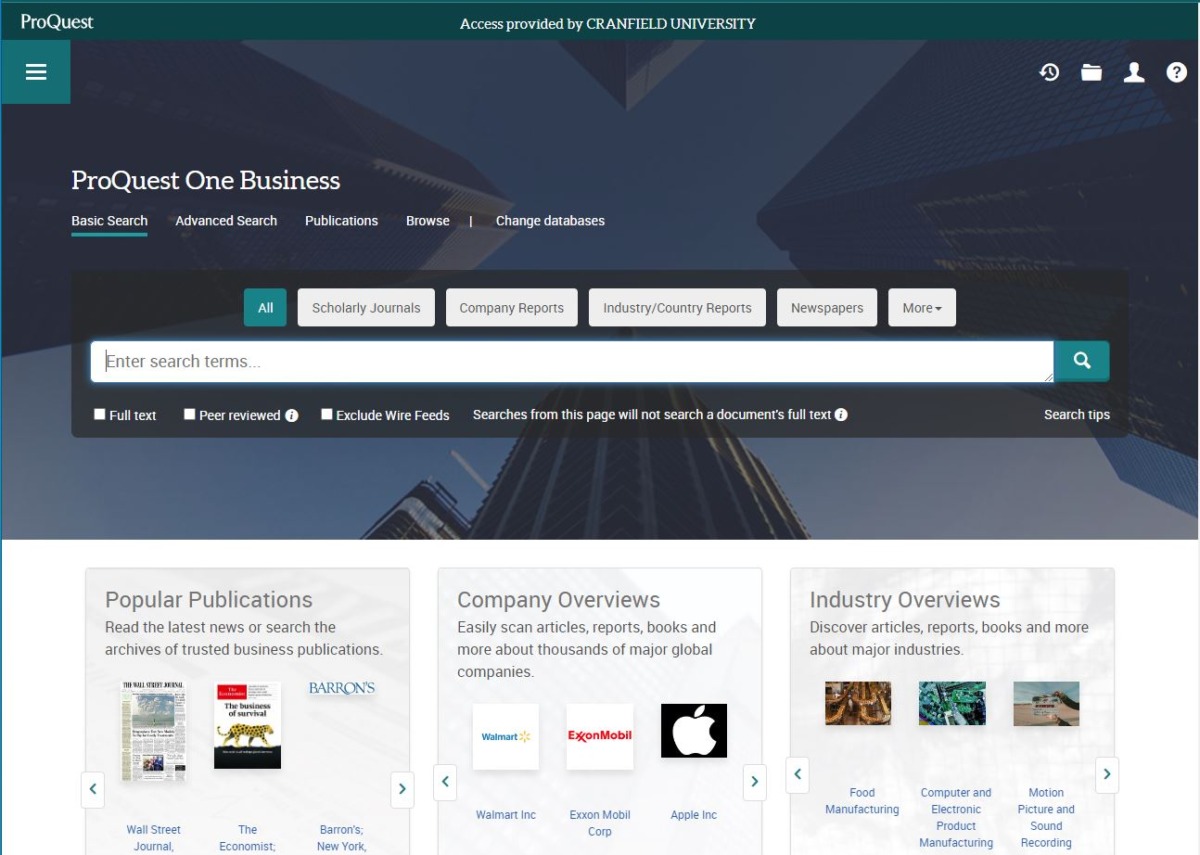Enable the Peer reviewed filter
This screenshot has width=1200, height=855.
[189, 413]
